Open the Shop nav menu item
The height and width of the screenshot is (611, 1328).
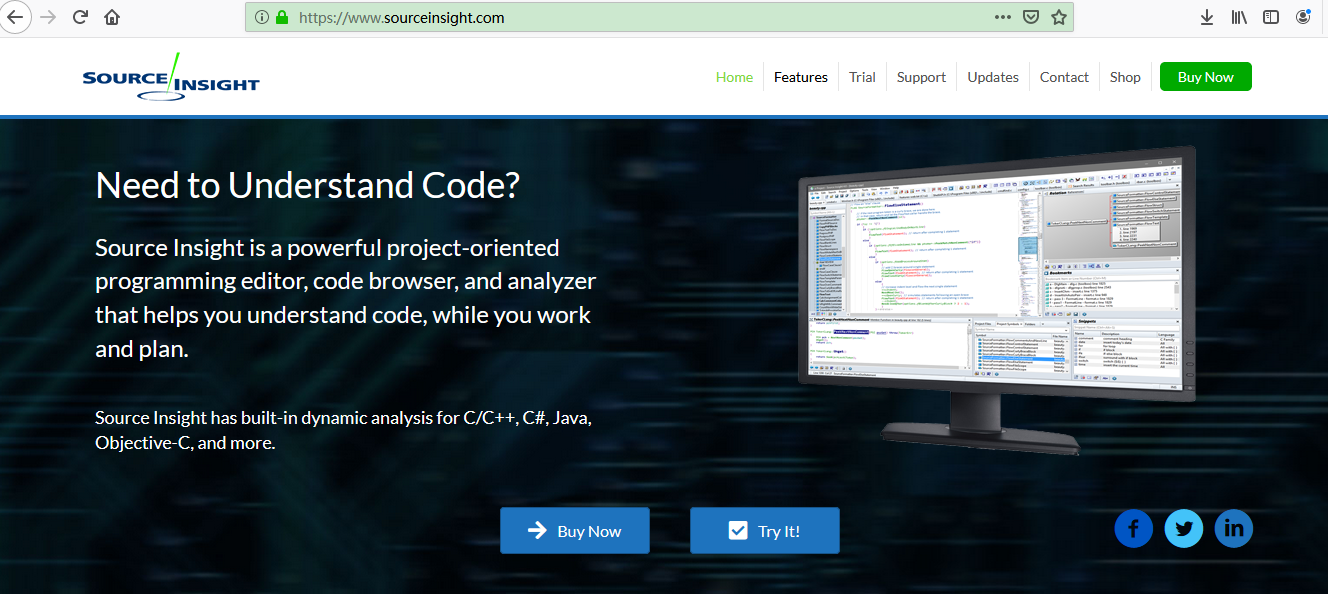point(1125,77)
